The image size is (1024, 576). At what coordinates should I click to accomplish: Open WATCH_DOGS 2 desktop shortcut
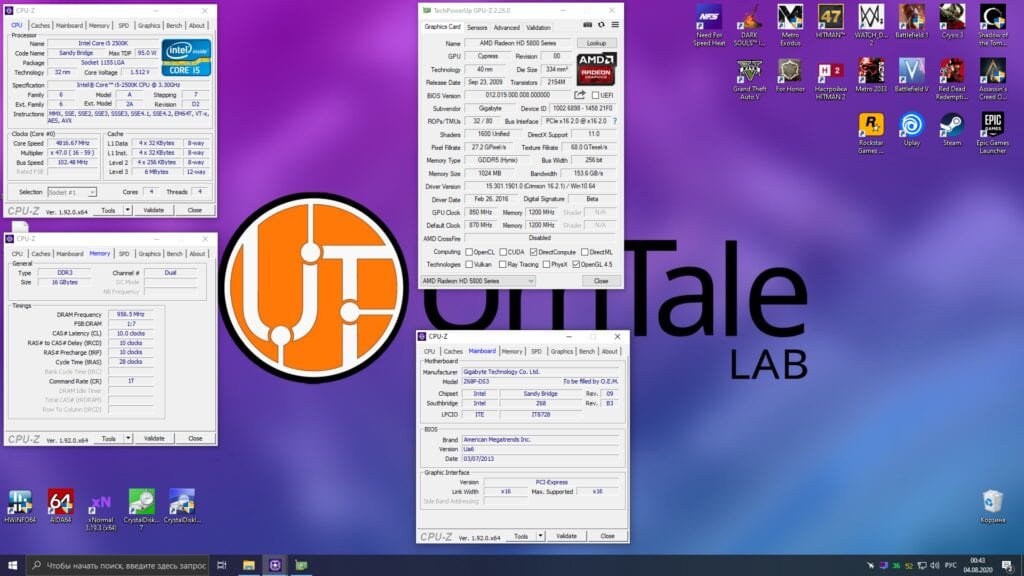click(x=871, y=25)
